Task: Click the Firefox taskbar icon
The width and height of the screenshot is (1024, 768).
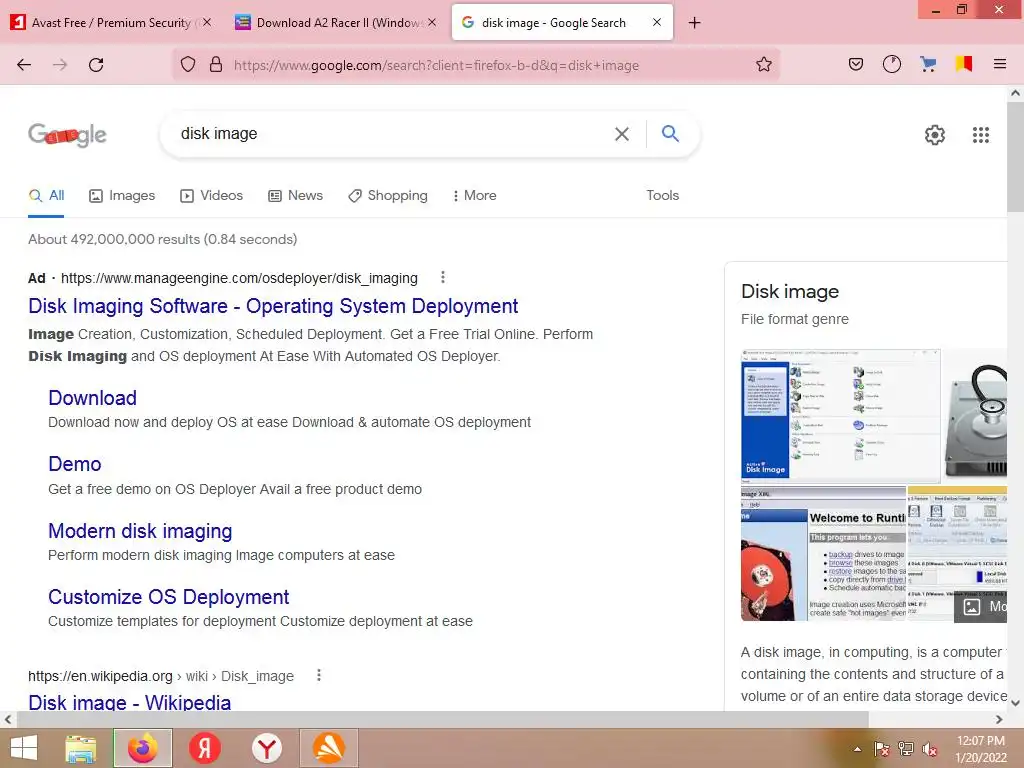Action: coord(142,748)
